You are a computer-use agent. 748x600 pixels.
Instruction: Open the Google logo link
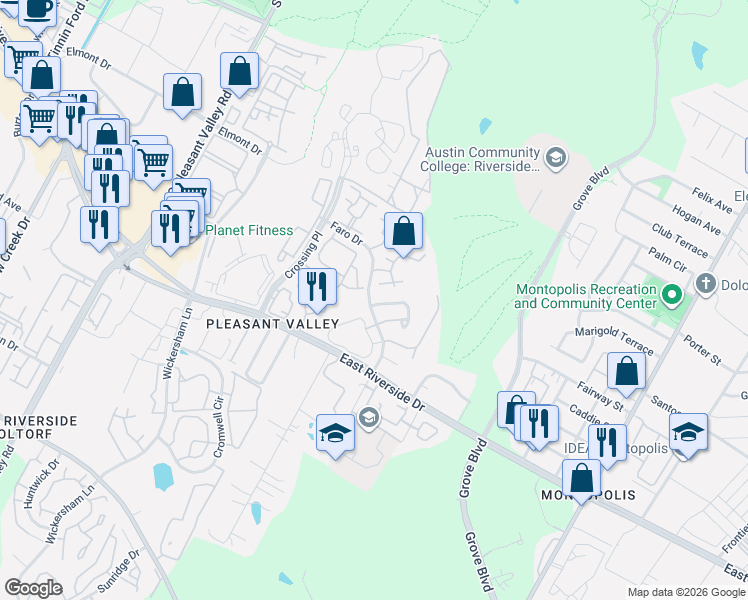(x=33, y=588)
